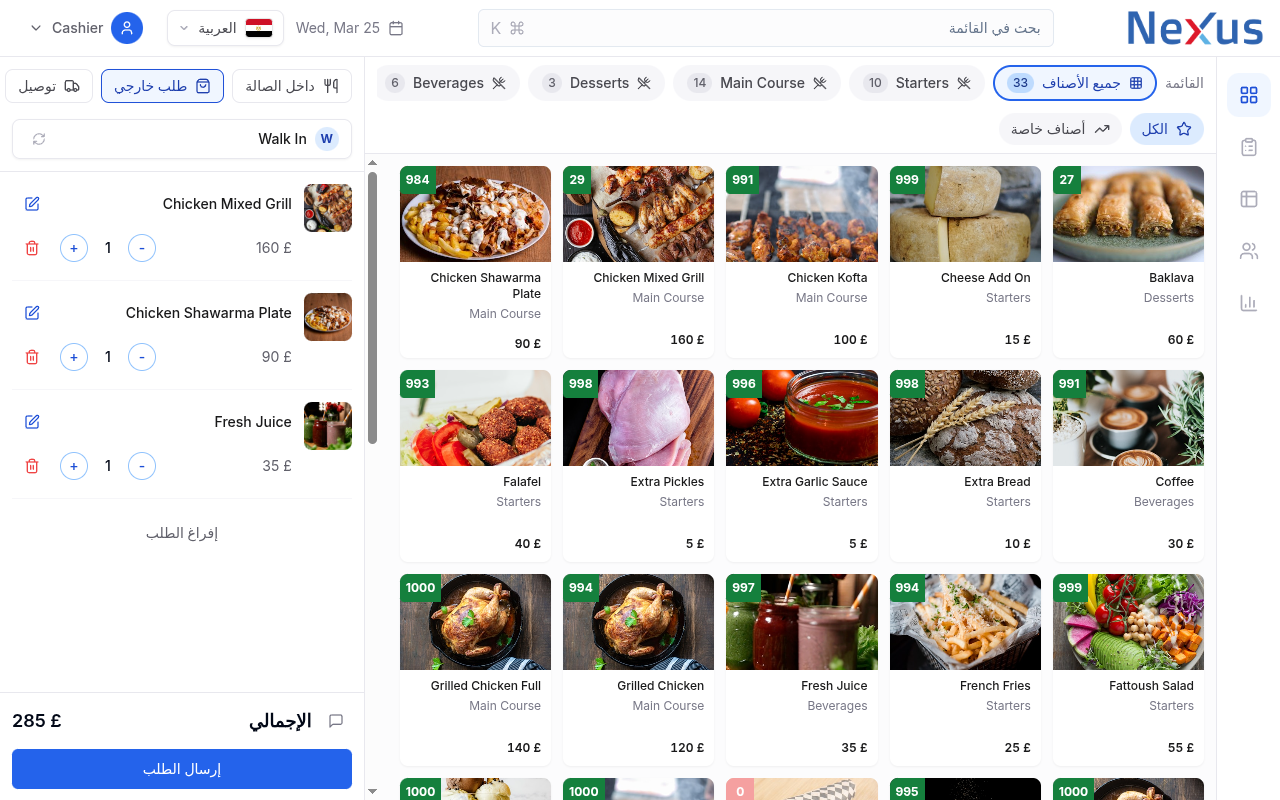This screenshot has width=1280, height=800.
Task: Open the tables layout icon in sidebar
Action: [x=1248, y=199]
